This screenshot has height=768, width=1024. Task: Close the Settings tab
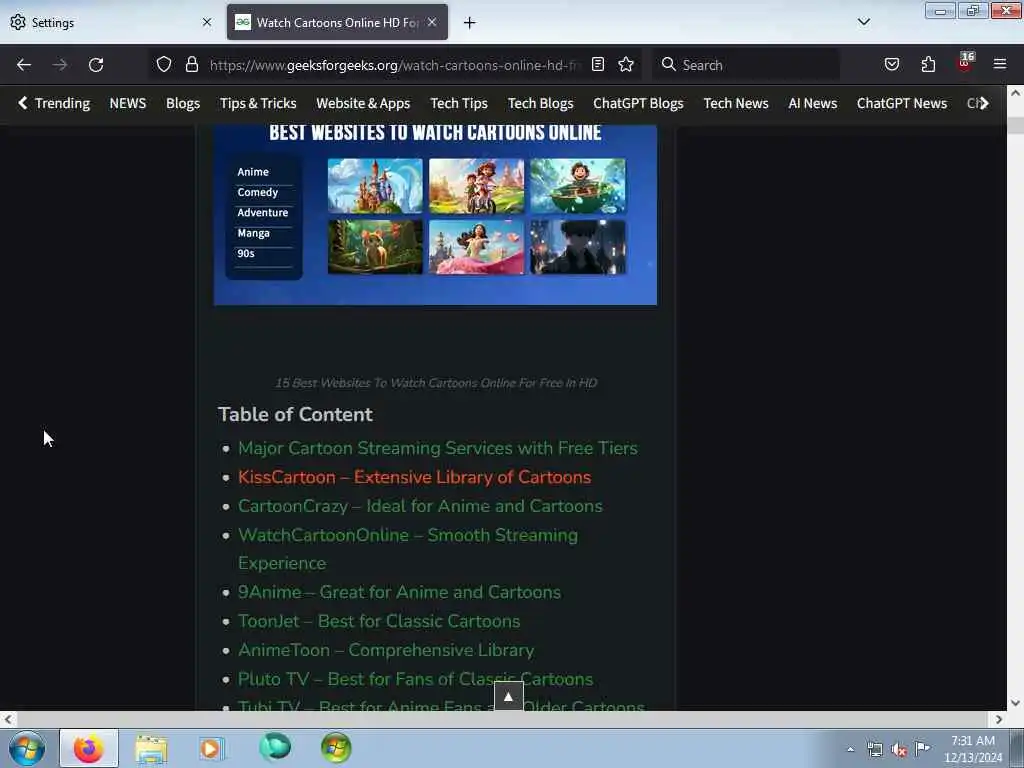207,22
